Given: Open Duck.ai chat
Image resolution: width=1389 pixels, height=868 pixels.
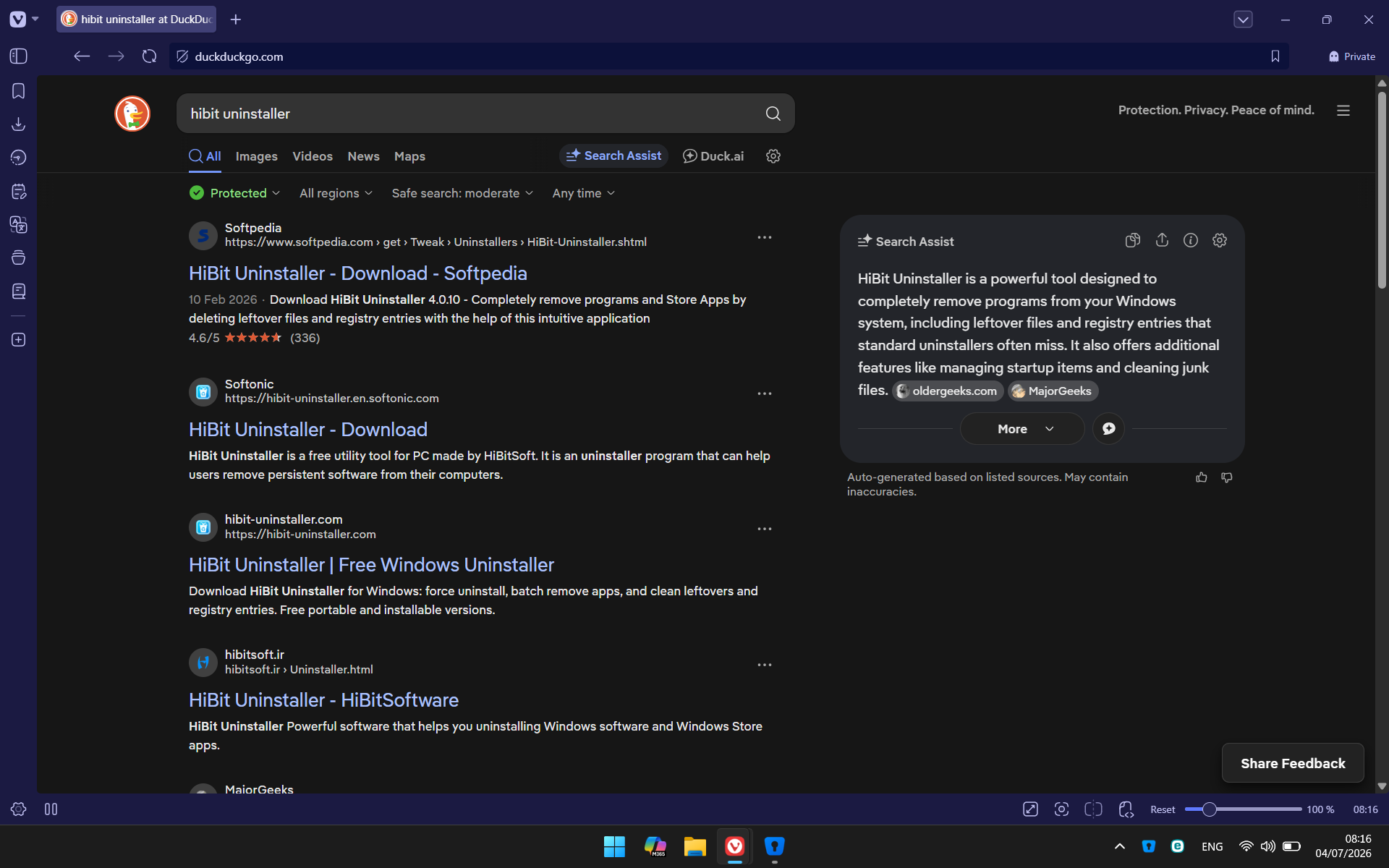Looking at the screenshot, I should [713, 156].
